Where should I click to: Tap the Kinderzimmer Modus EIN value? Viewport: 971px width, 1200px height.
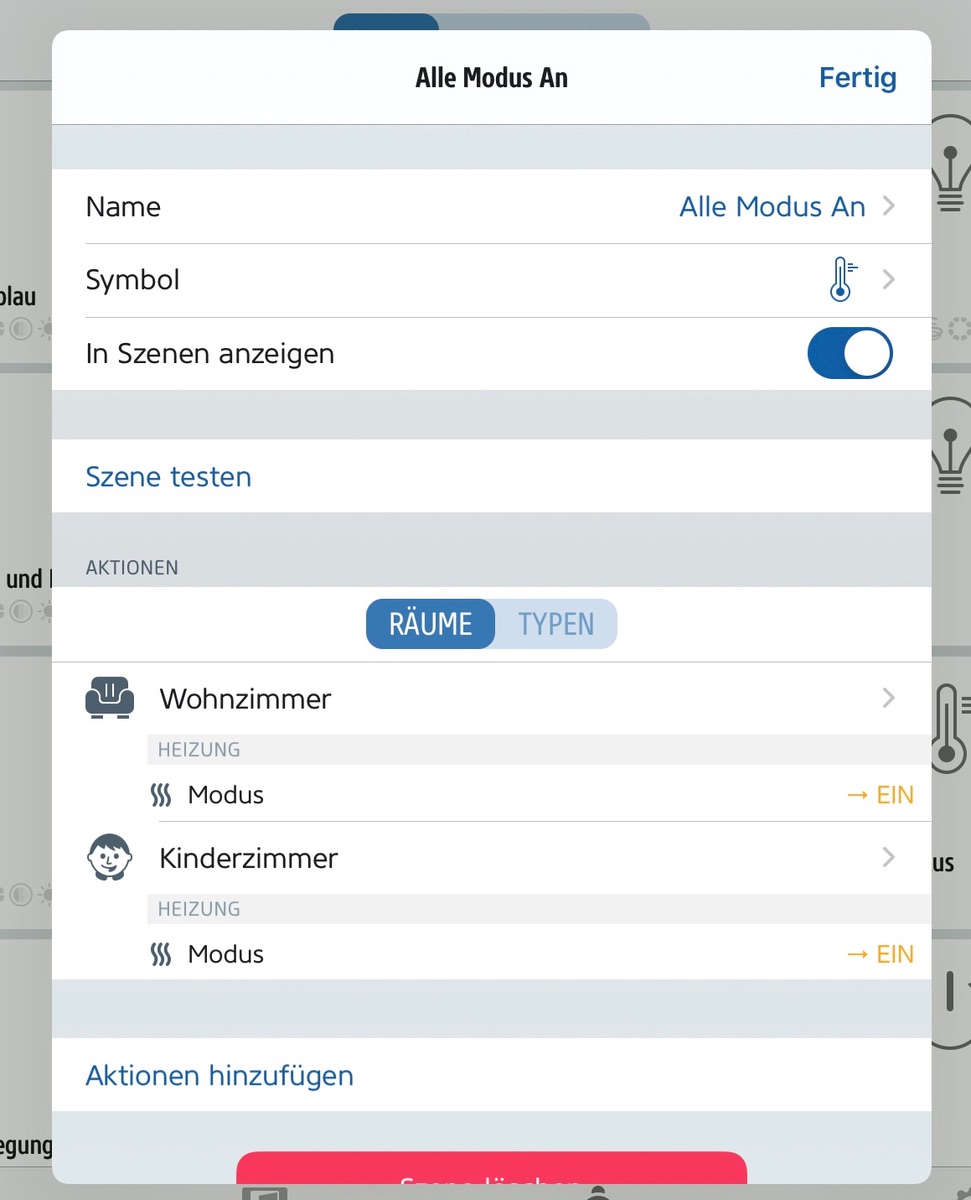pyautogui.click(x=880, y=954)
